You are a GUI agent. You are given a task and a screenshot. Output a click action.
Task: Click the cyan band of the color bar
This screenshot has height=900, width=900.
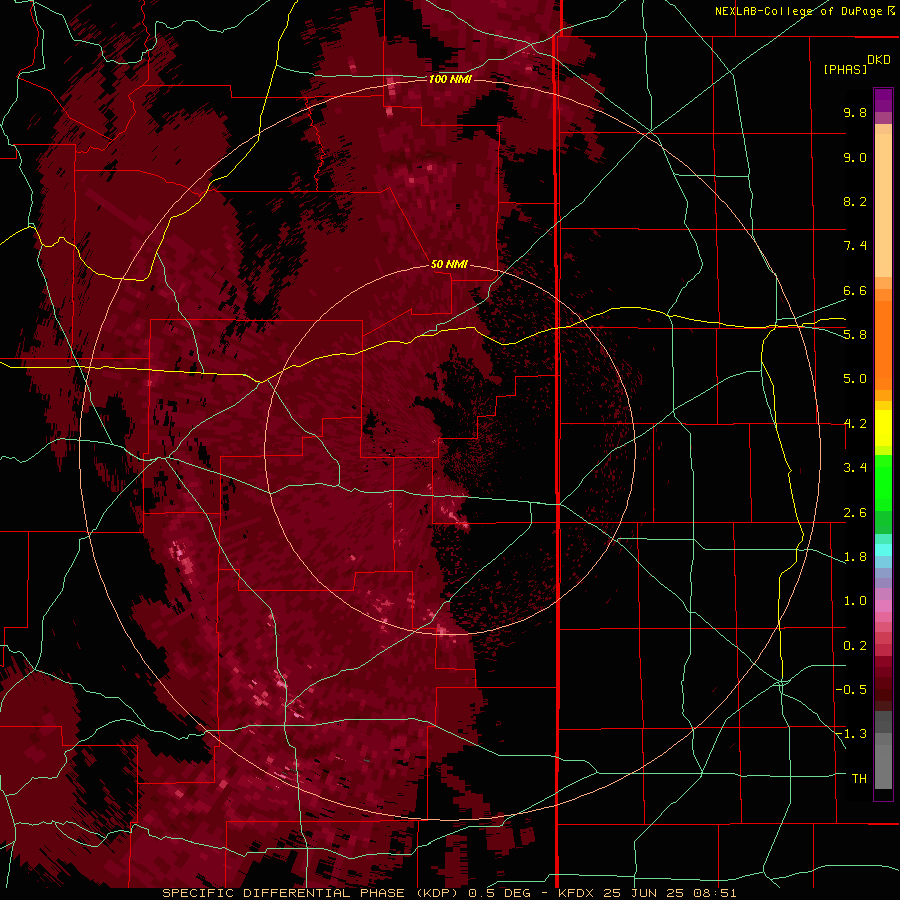tap(883, 550)
